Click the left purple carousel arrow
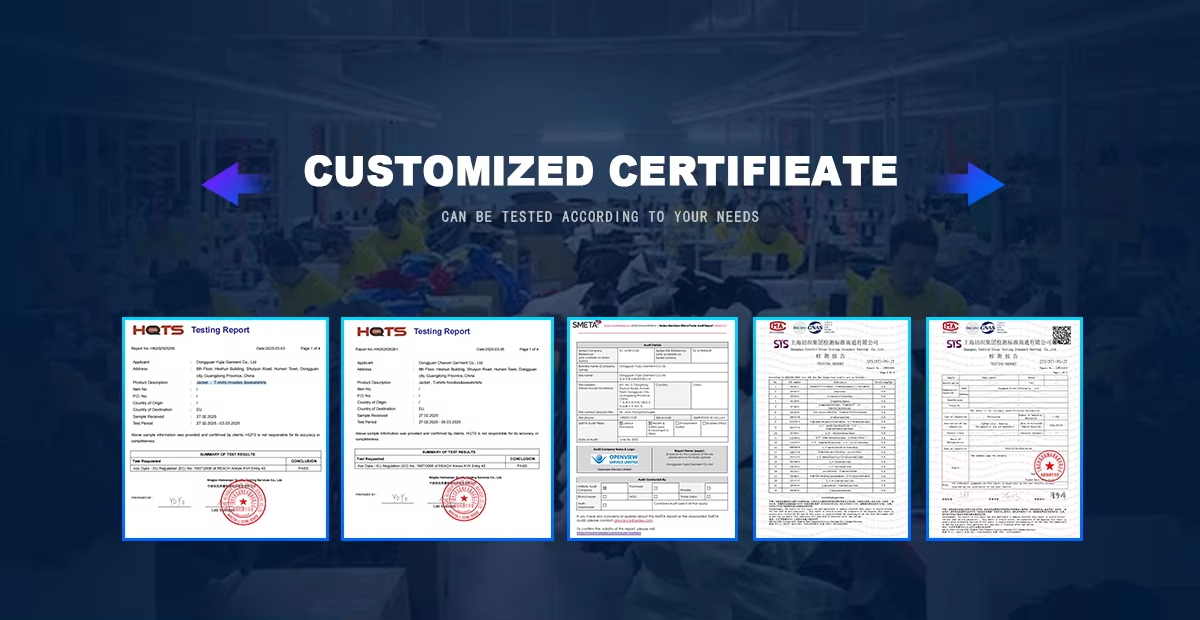 point(231,183)
